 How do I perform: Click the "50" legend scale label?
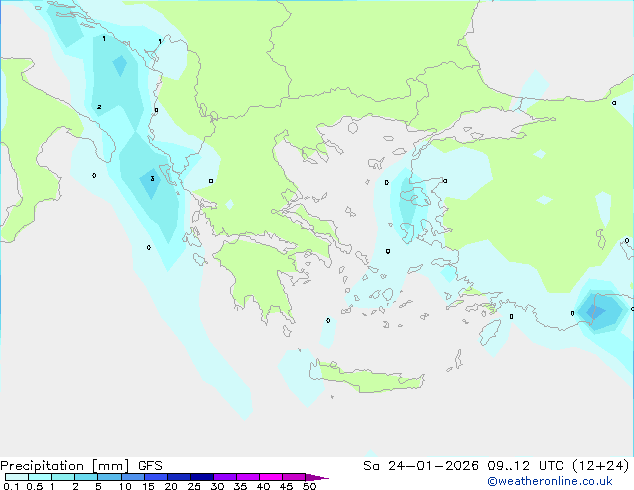pos(309,486)
